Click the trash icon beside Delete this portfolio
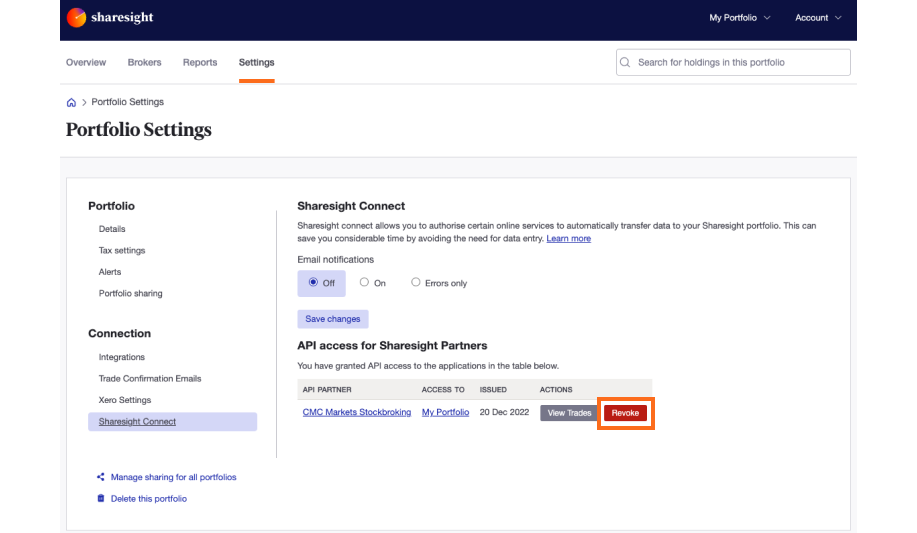Screen dimensions: 917x533 pyautogui.click(x=101, y=498)
